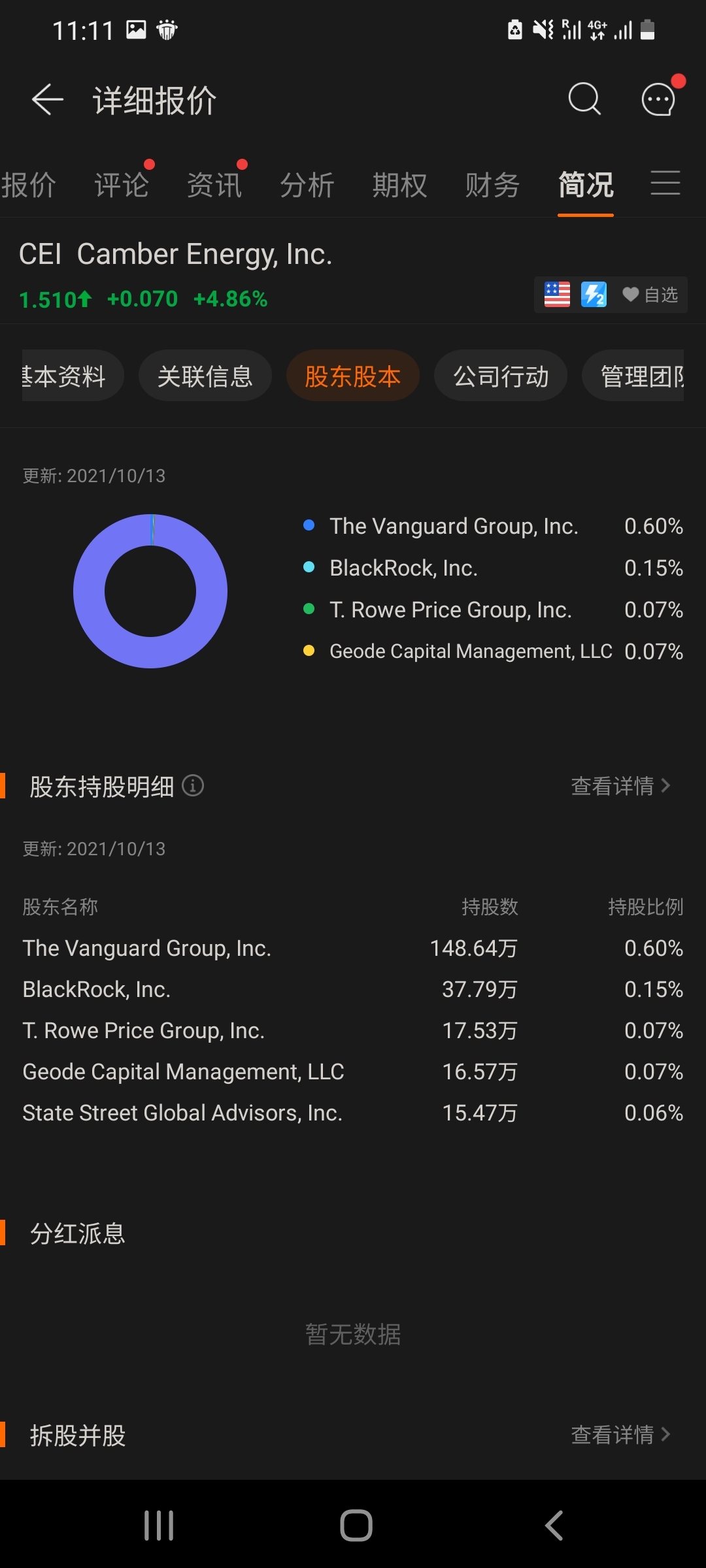Open the hamburger tab list menu
The height and width of the screenshot is (1568, 706).
[665, 183]
